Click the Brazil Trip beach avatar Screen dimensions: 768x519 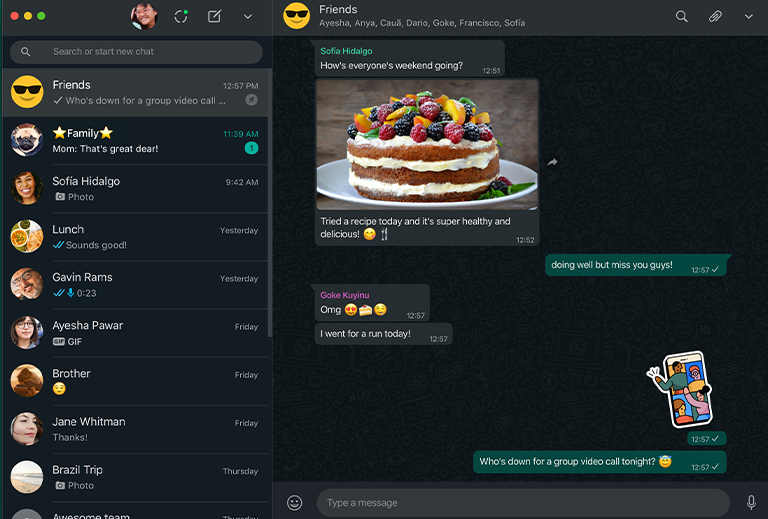pyautogui.click(x=27, y=477)
